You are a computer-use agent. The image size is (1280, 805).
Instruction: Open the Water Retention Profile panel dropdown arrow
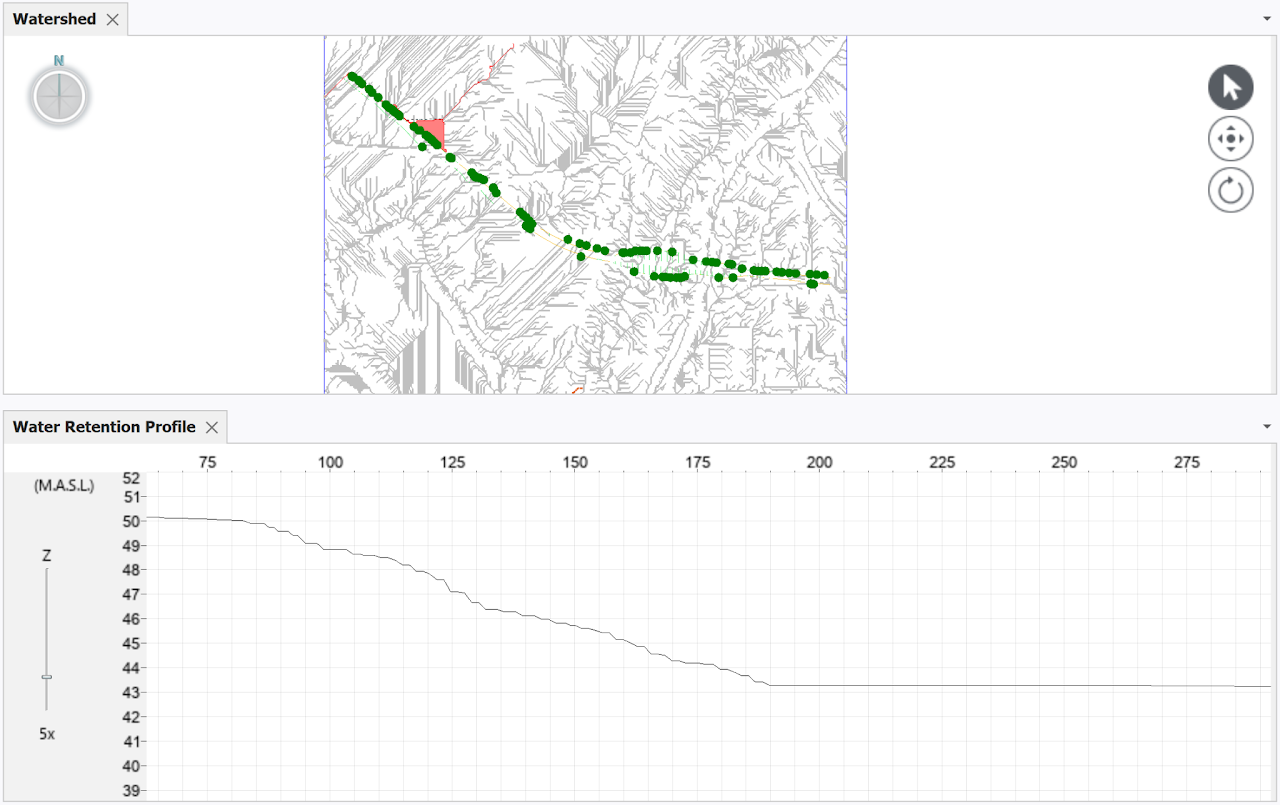[1267, 427]
